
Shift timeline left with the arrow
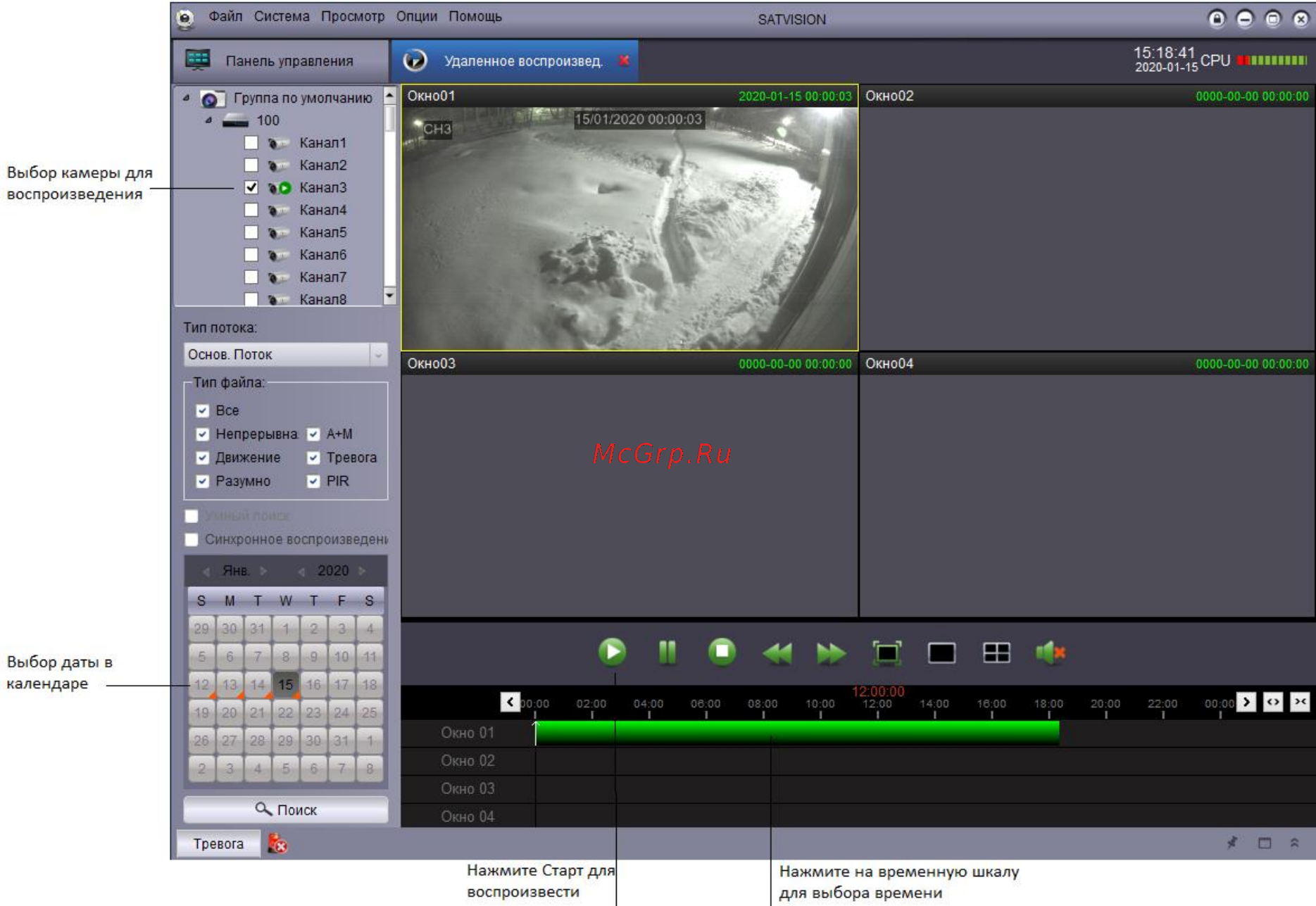click(510, 702)
